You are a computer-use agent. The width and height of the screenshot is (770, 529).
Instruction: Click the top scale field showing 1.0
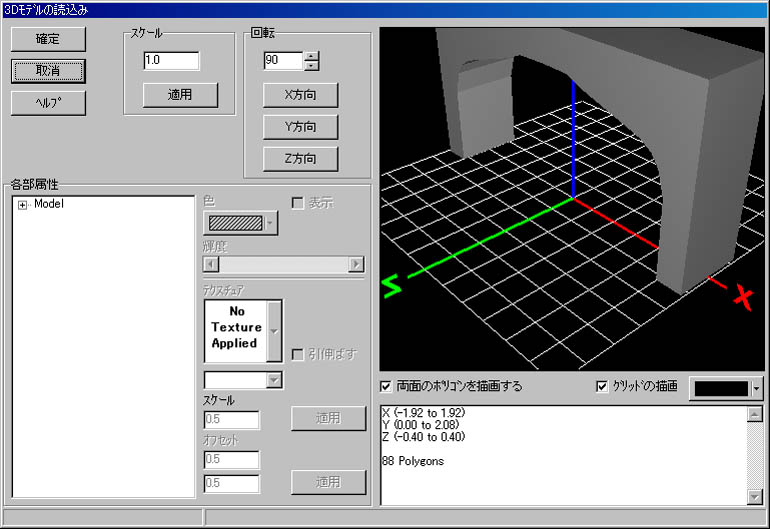pyautogui.click(x=171, y=60)
